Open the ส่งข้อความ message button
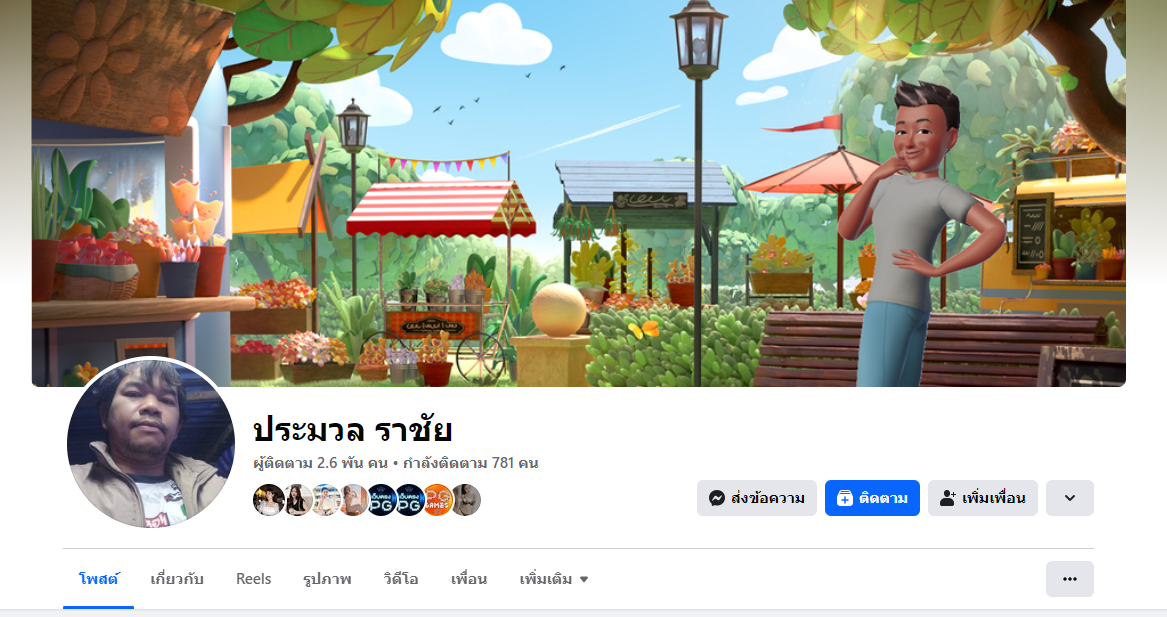 coord(756,498)
